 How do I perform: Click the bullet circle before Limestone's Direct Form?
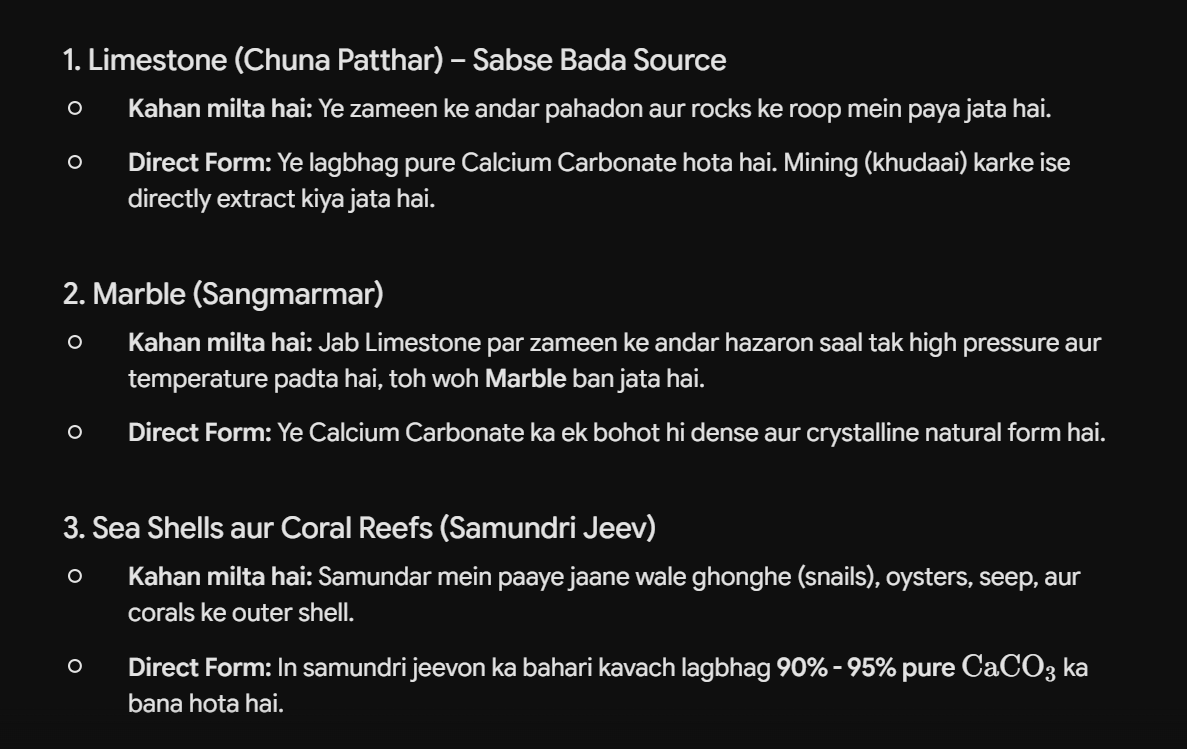coord(75,162)
